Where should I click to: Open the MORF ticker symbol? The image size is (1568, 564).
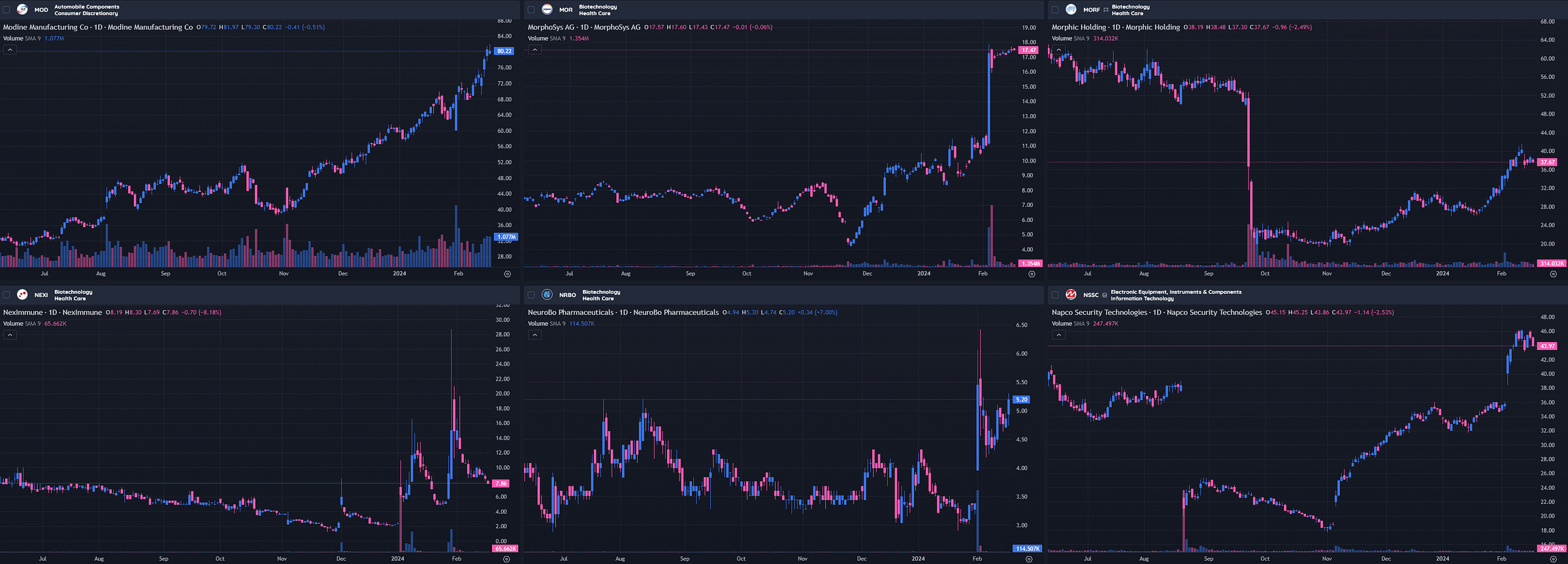[1091, 10]
